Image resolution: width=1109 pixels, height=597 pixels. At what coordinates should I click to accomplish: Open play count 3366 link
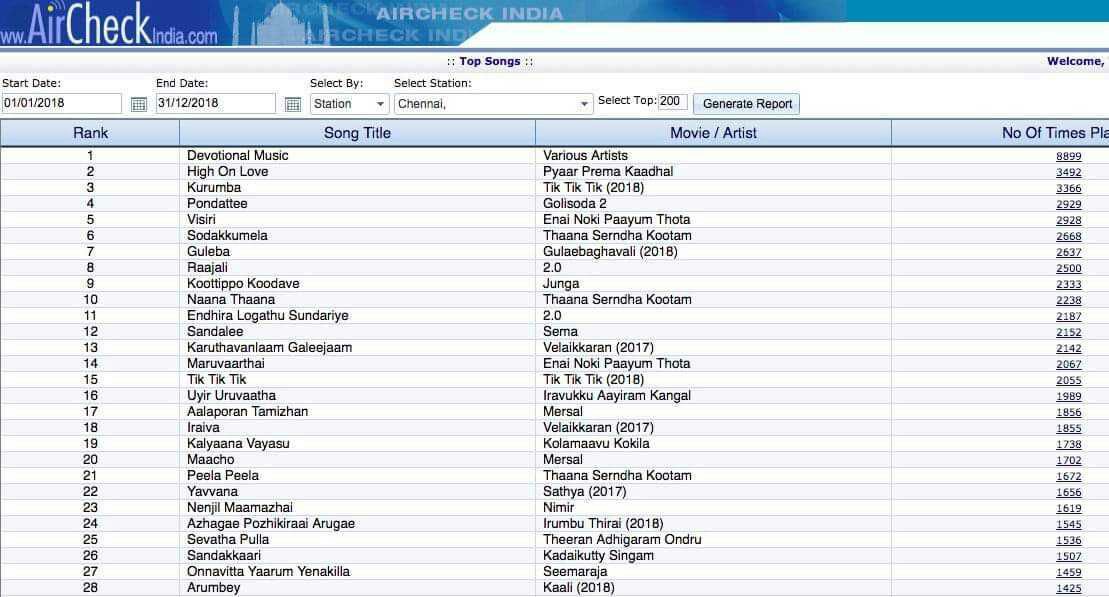[x=1069, y=189]
